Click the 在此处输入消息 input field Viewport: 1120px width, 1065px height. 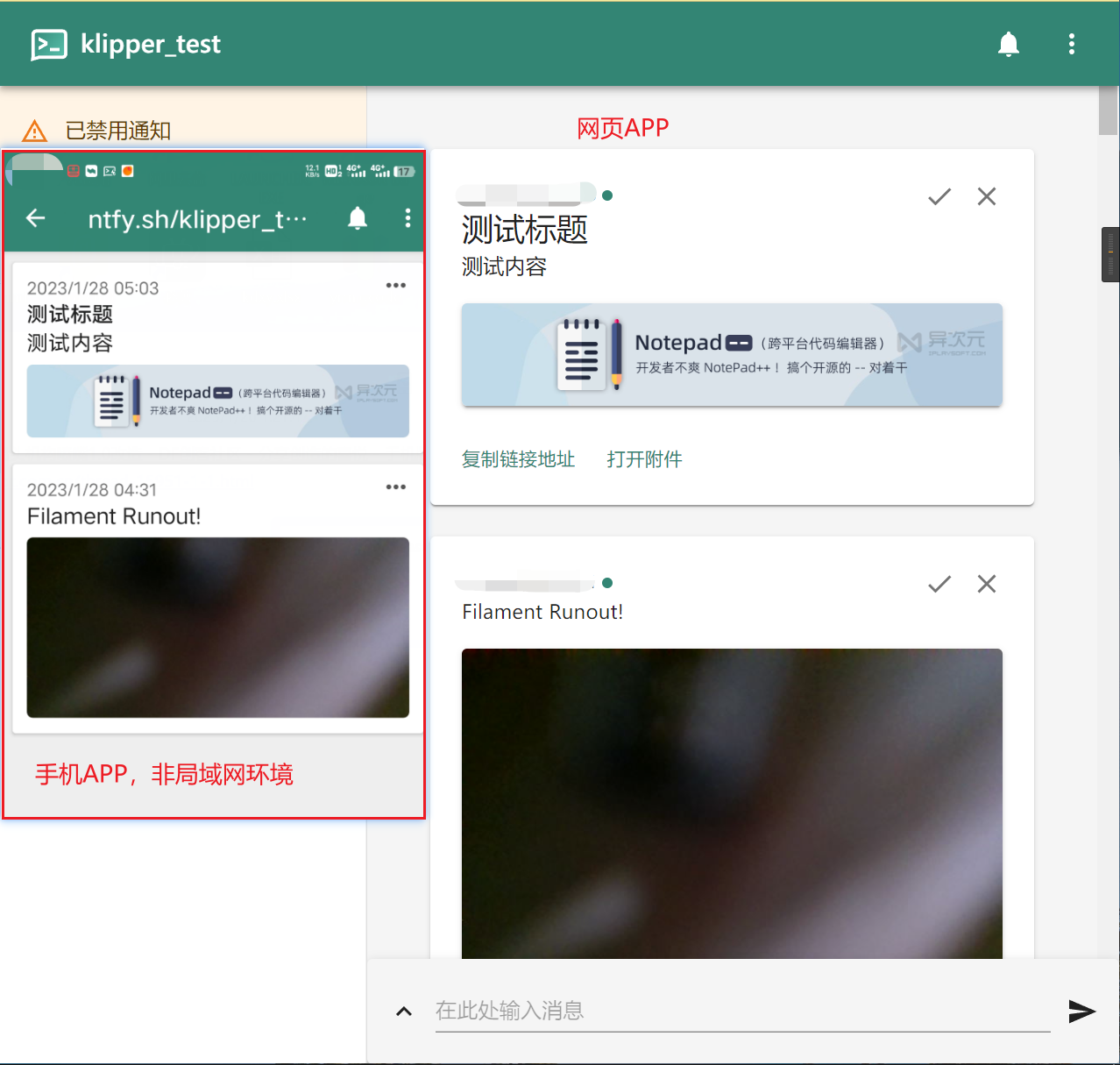click(x=742, y=1011)
